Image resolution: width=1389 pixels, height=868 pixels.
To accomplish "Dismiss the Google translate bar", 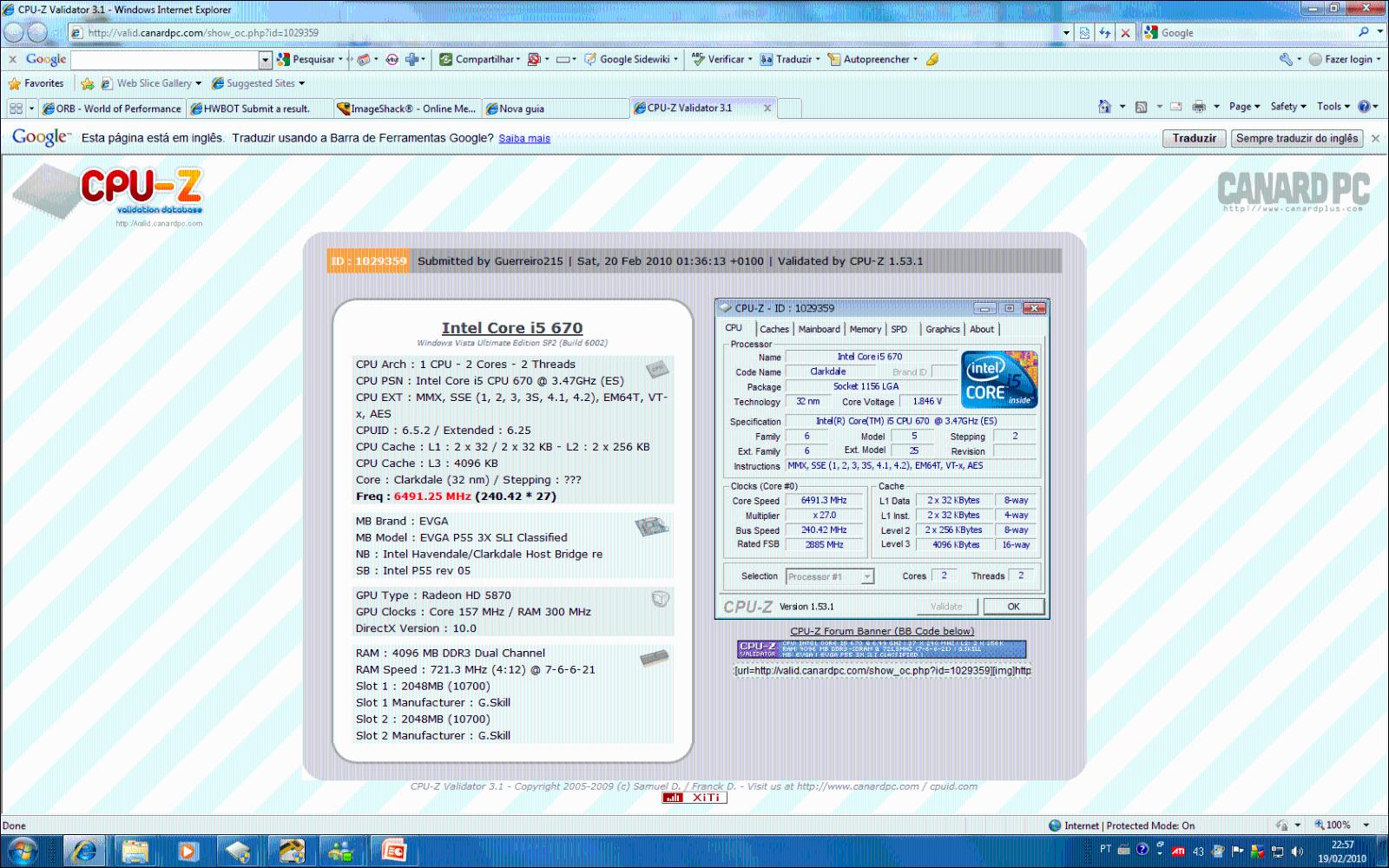I will tap(1375, 138).
